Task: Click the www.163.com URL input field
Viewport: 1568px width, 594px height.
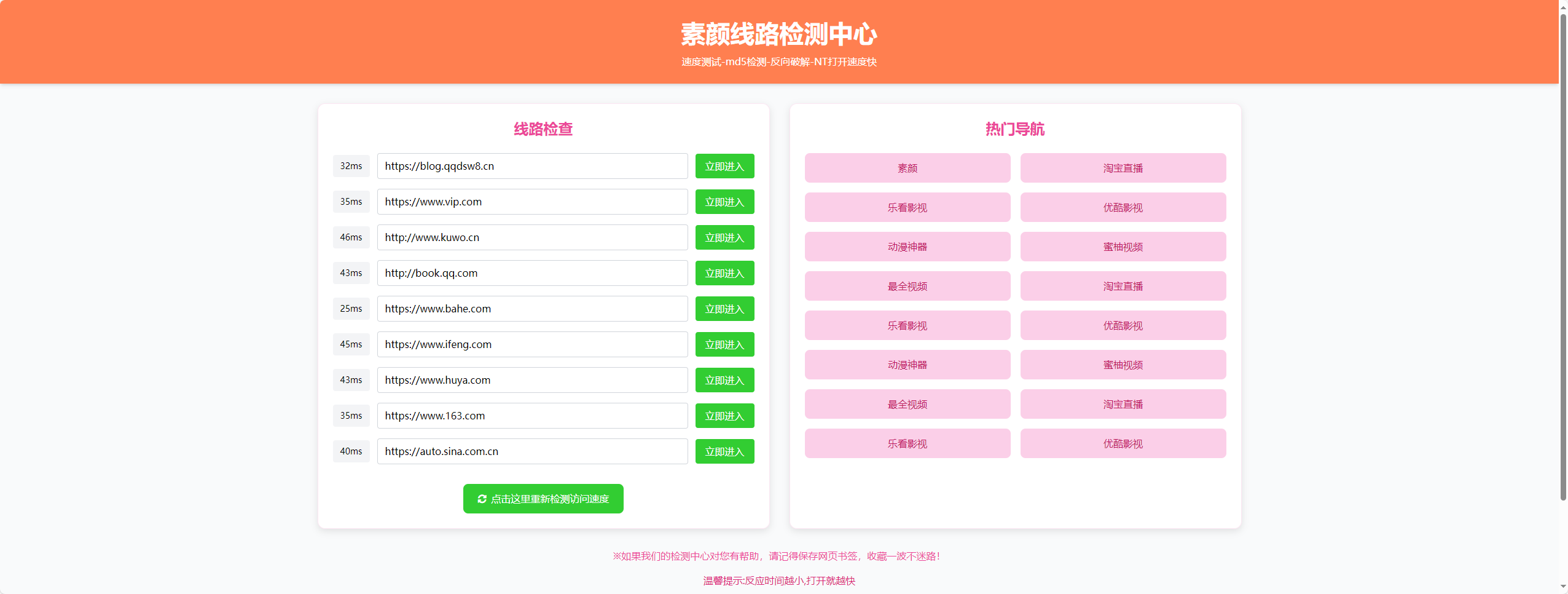Action: [x=532, y=416]
